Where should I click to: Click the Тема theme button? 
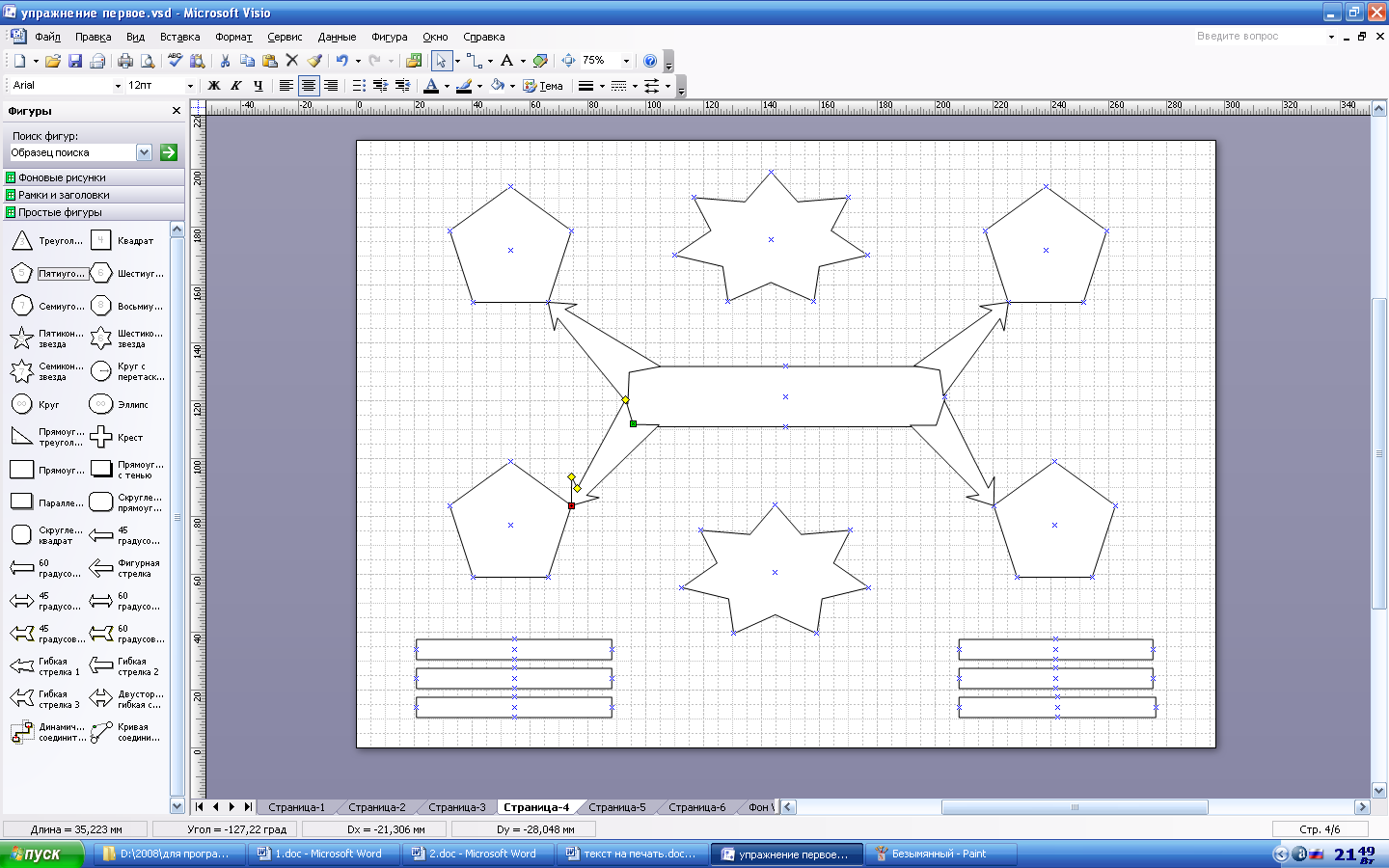coord(543,86)
